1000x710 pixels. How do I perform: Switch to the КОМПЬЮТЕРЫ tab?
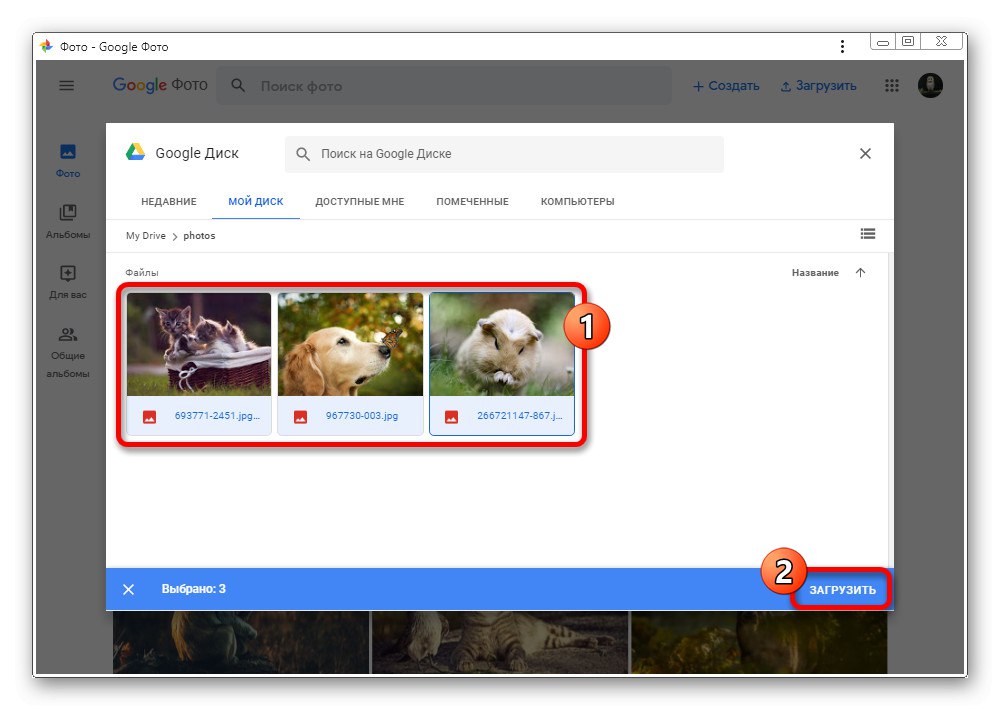click(x=577, y=201)
